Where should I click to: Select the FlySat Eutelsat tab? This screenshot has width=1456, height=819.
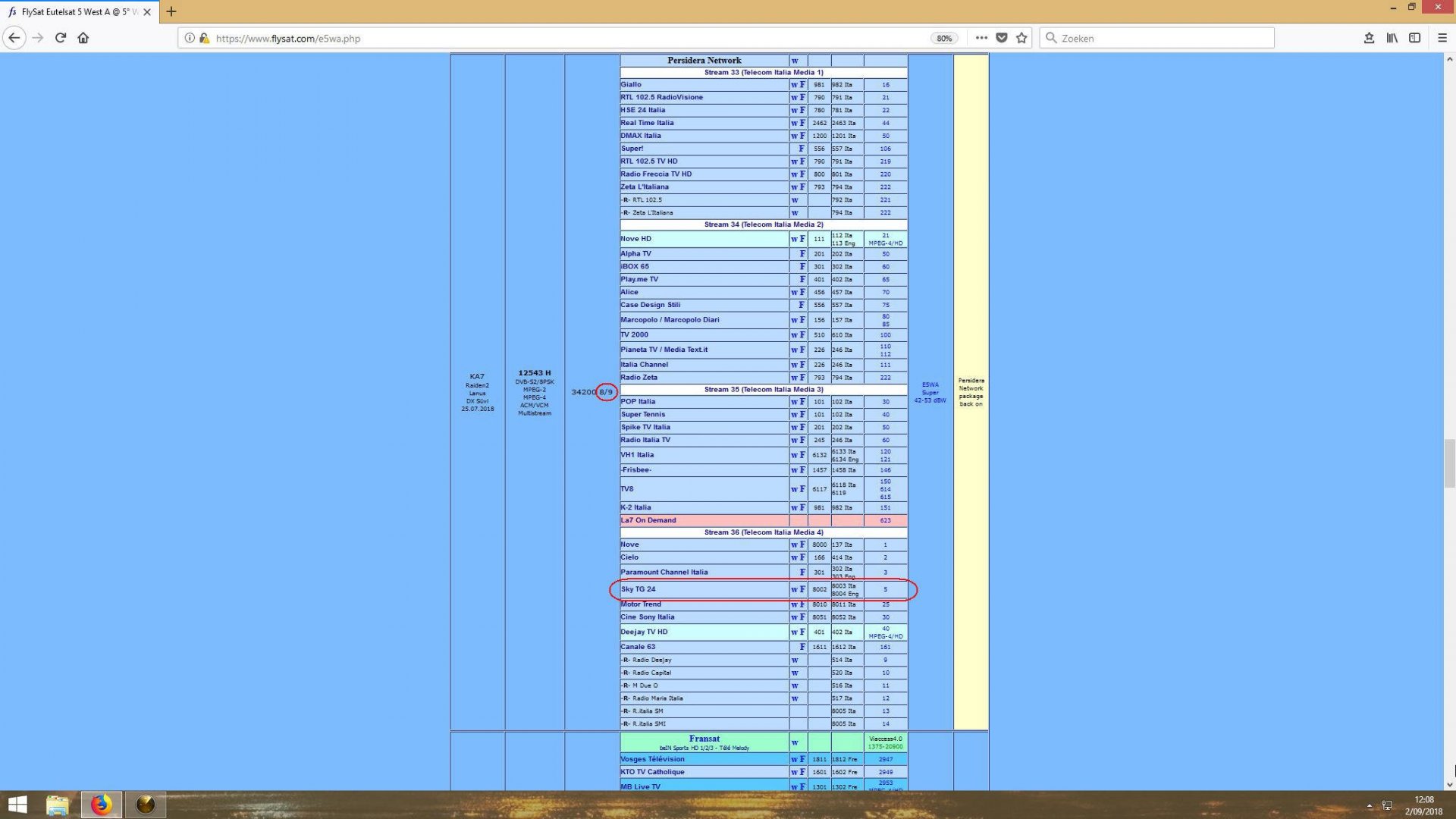[76, 11]
